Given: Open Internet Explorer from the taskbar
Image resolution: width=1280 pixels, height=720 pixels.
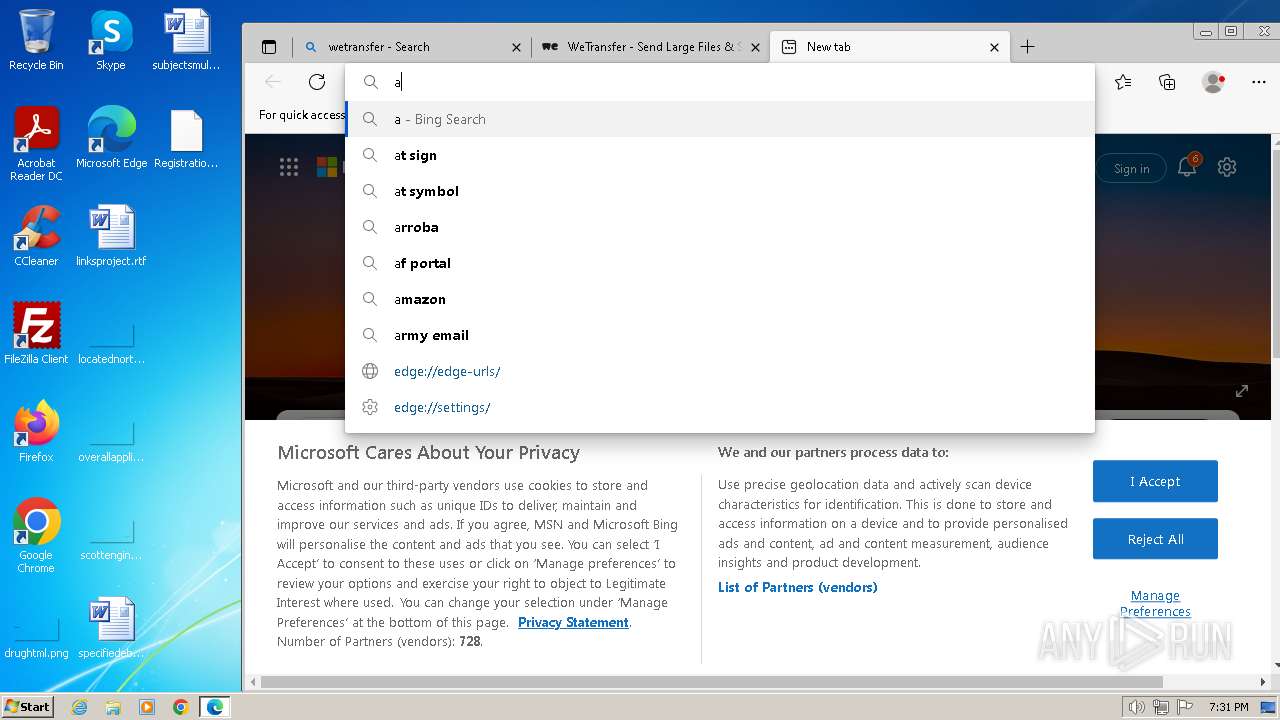Looking at the screenshot, I should [79, 707].
